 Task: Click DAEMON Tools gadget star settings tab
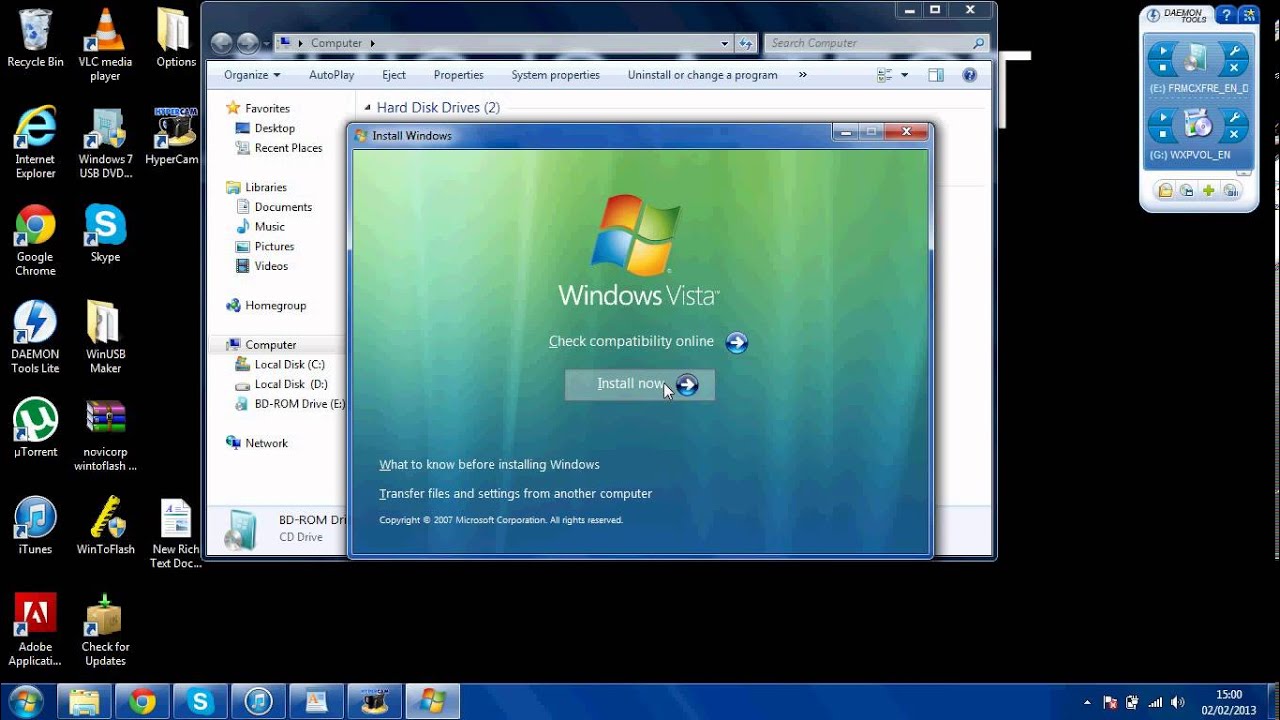point(1249,15)
